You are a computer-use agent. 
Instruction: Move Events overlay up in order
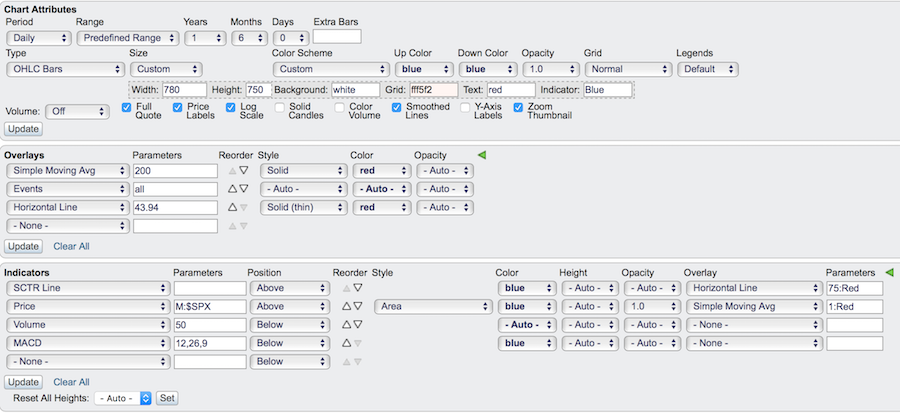232,189
